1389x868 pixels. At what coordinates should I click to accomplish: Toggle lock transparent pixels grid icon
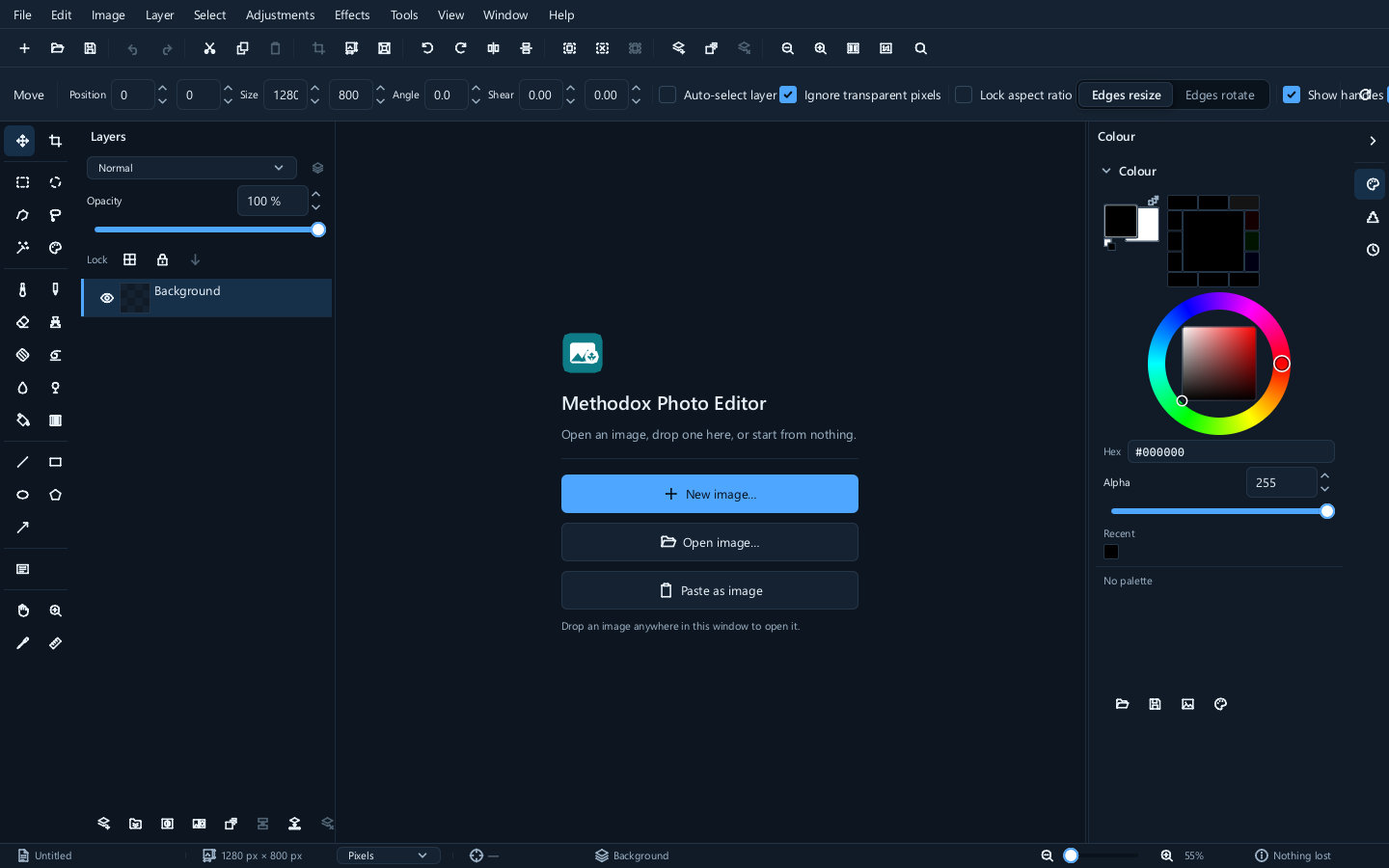pos(129,259)
